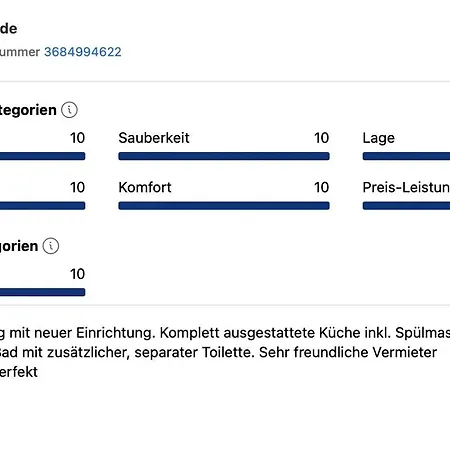Image resolution: width=450 pixels, height=450 pixels.
Task: Click info icon beside lower 'gorien' heading
Action: [x=51, y=246]
